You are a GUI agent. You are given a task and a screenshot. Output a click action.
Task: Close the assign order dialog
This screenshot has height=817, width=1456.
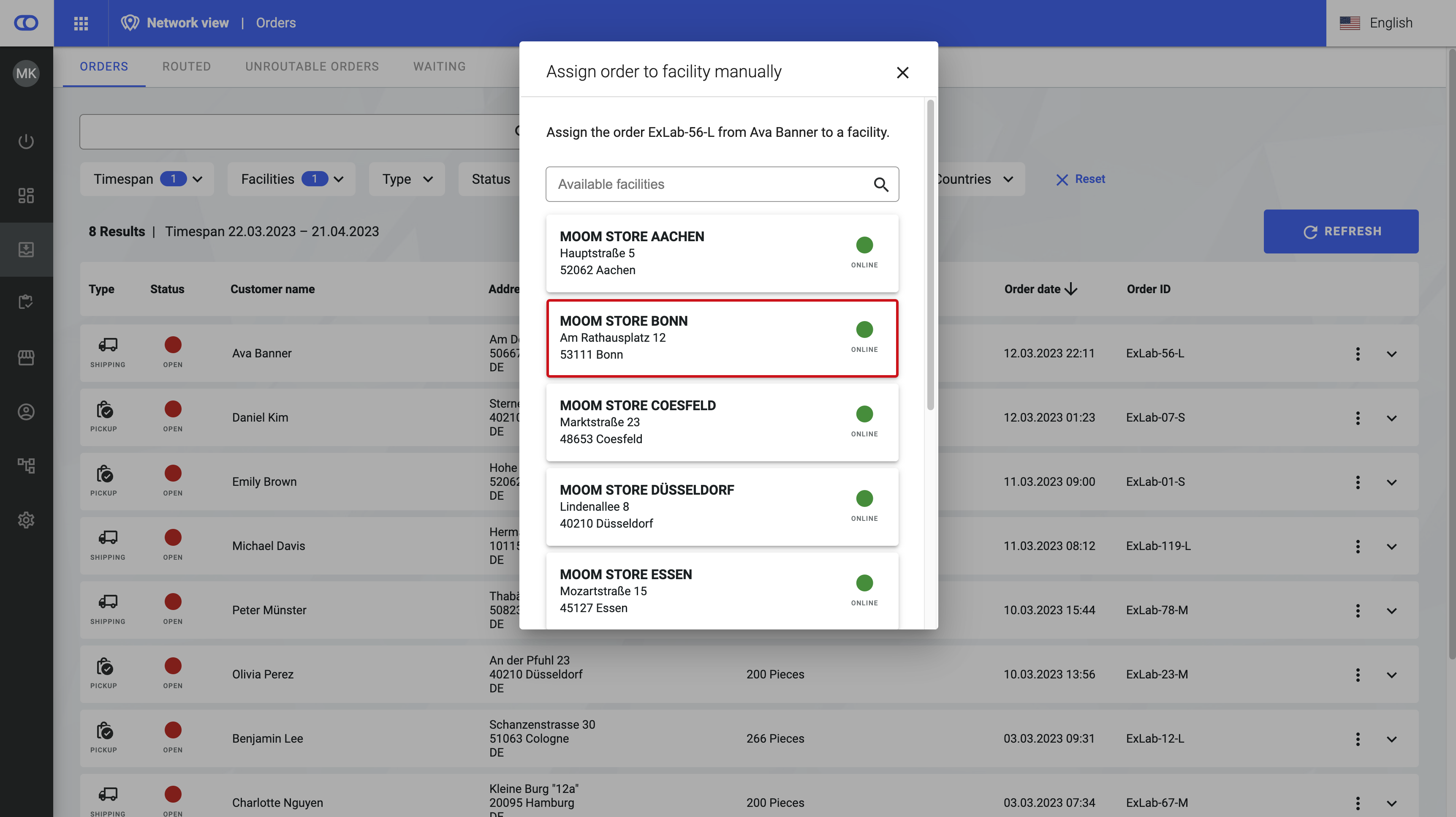(902, 72)
